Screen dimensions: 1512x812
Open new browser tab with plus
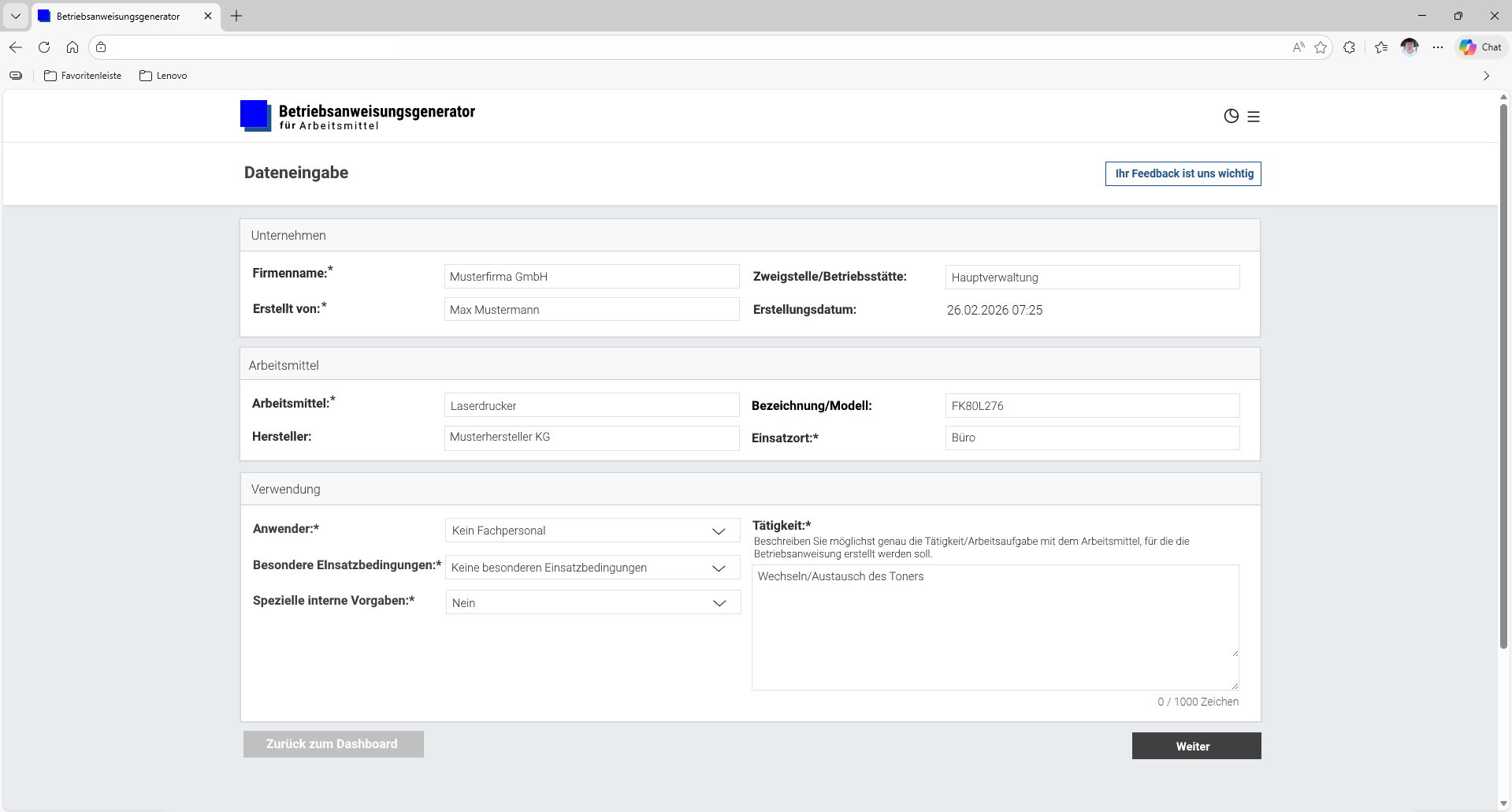(236, 16)
